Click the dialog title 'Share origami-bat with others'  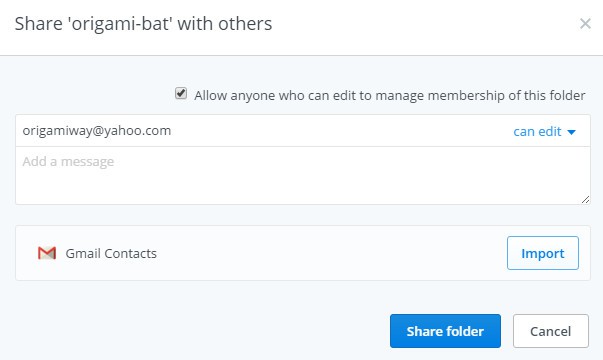coord(143,23)
